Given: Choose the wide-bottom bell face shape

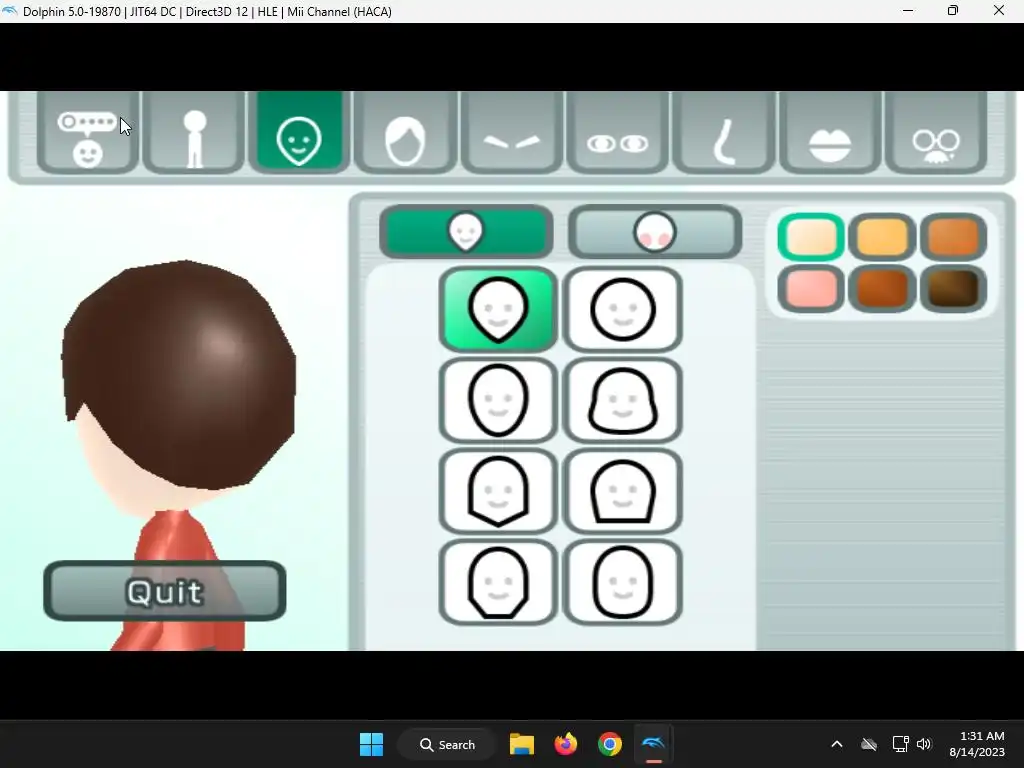Looking at the screenshot, I should point(622,400).
